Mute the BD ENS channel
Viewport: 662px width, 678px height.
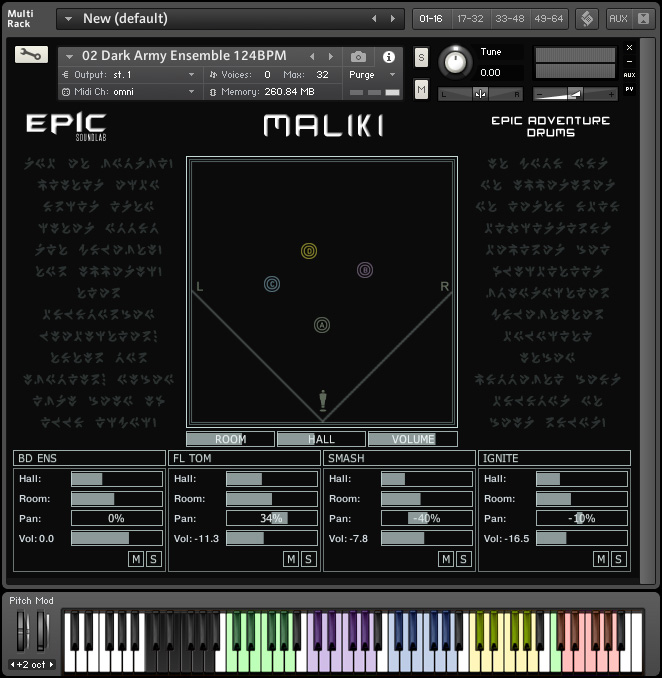click(x=136, y=559)
